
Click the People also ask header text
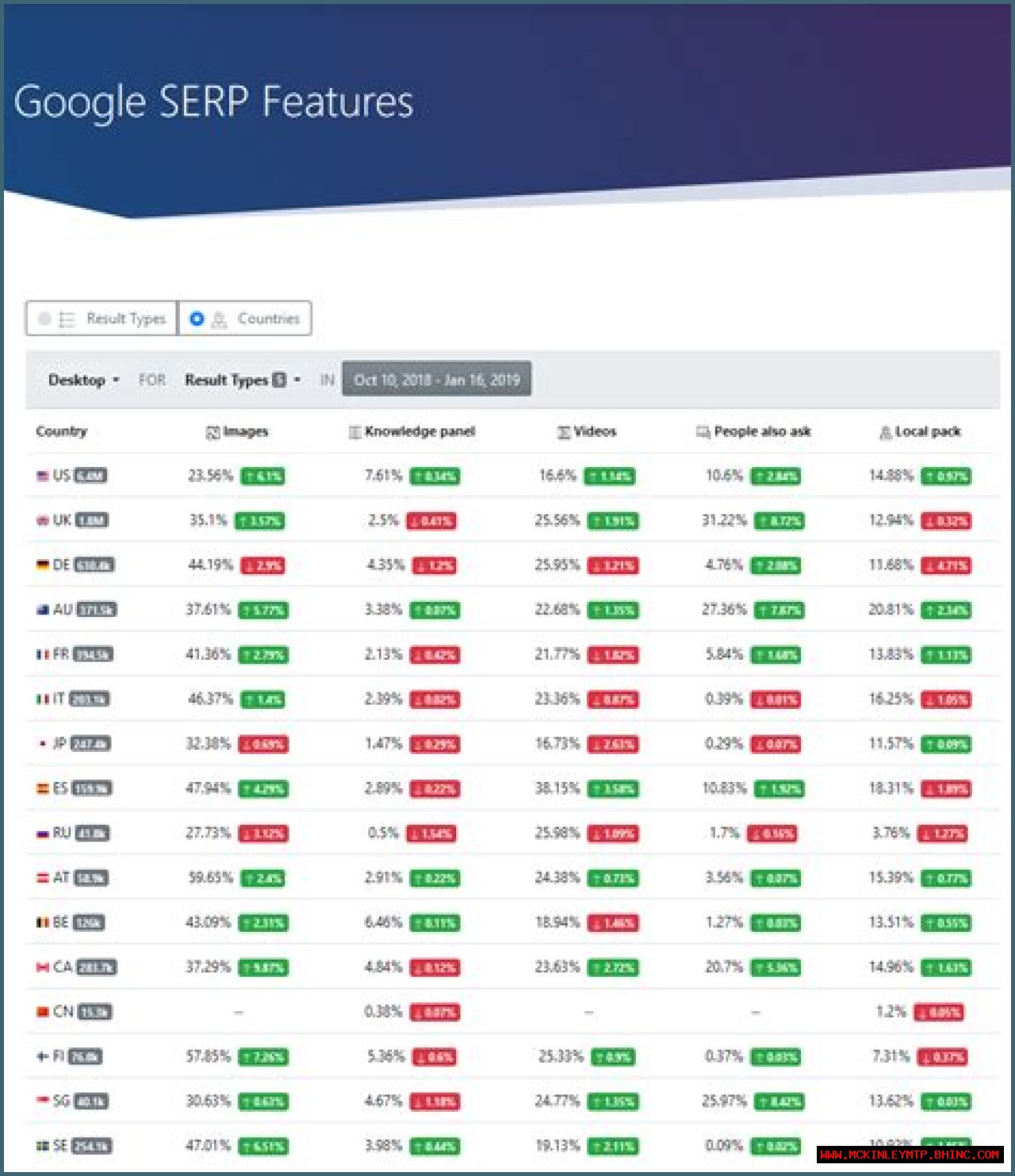(762, 431)
